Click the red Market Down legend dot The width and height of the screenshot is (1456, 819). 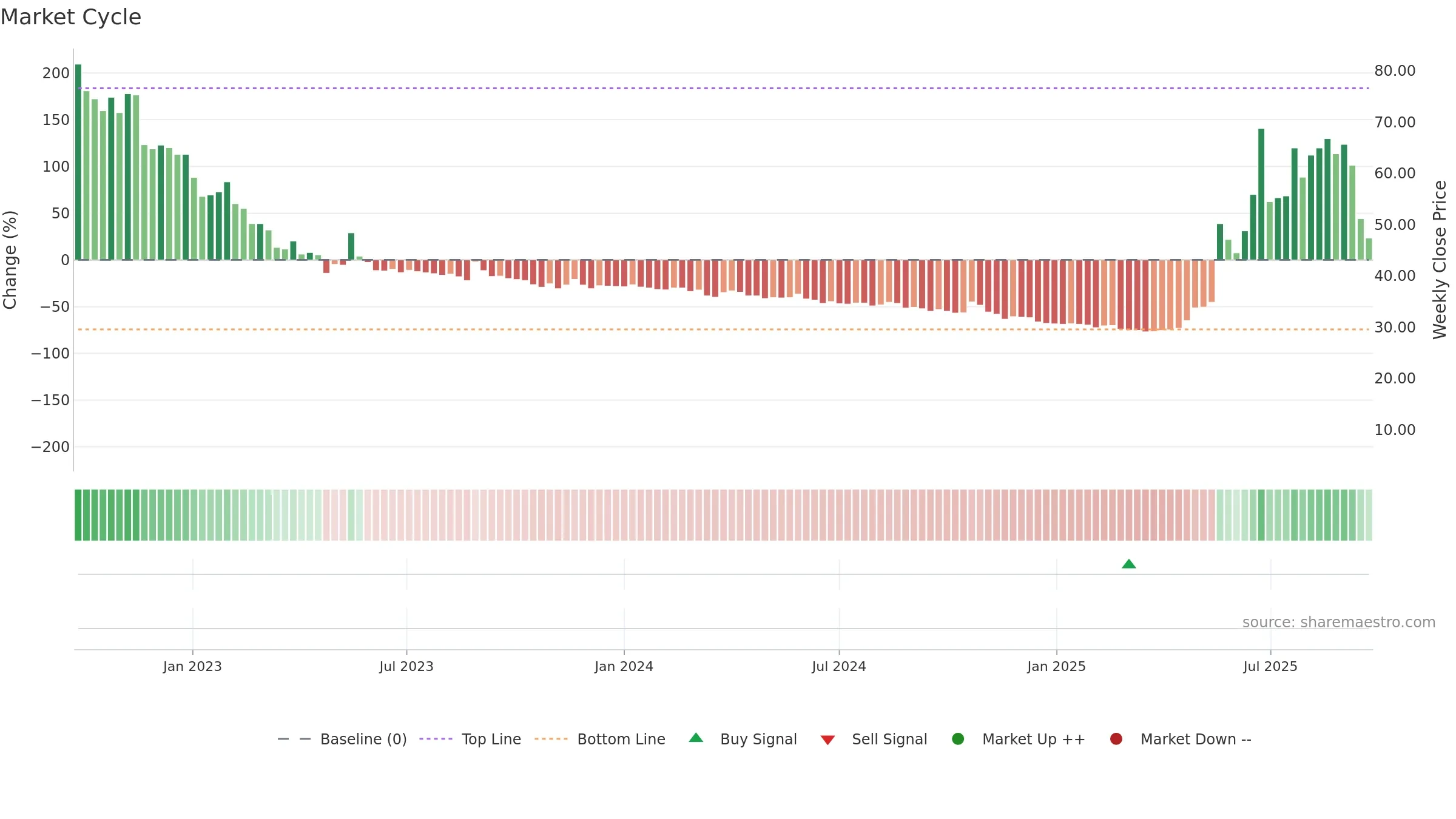click(1116, 739)
